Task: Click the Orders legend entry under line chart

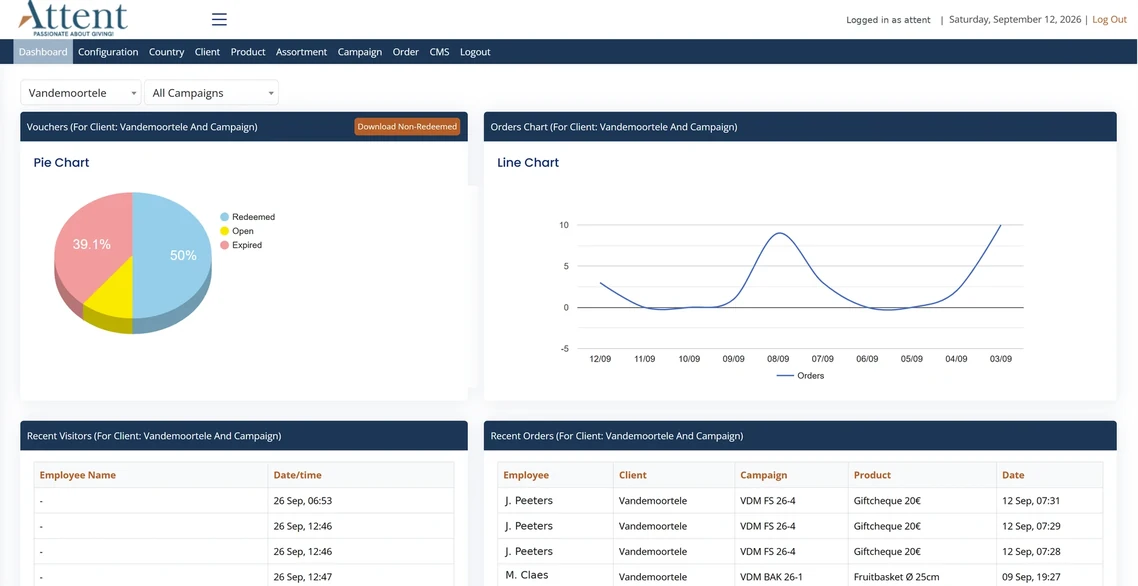Action: [801, 375]
